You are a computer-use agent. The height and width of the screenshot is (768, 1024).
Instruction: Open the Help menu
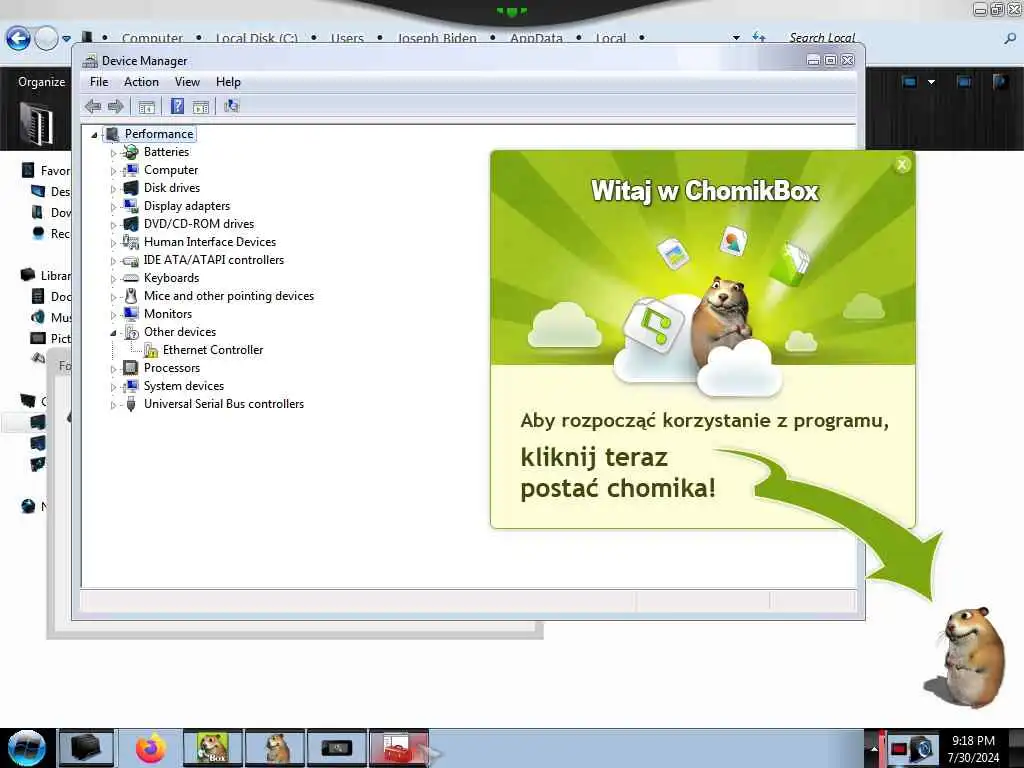(x=228, y=82)
